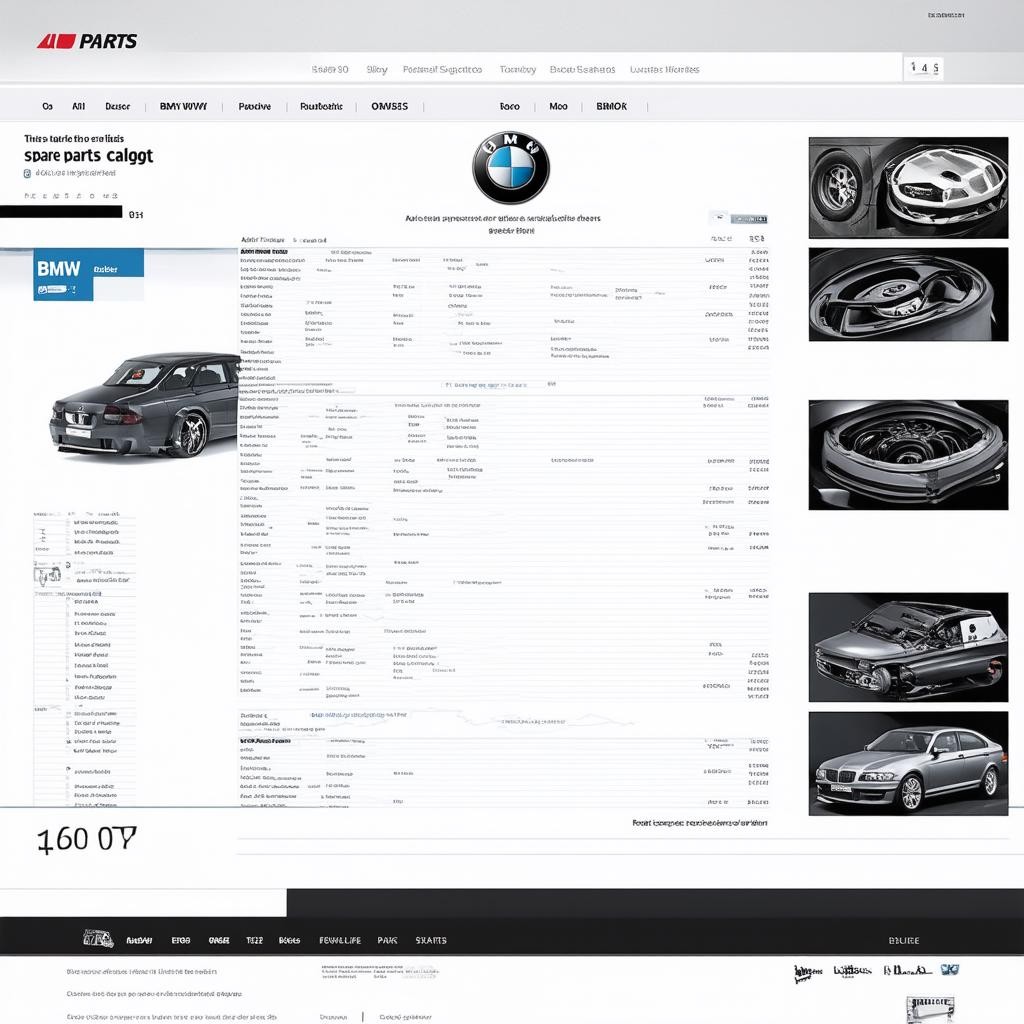Click the 'FEWLLIFE' footer link

340,940
